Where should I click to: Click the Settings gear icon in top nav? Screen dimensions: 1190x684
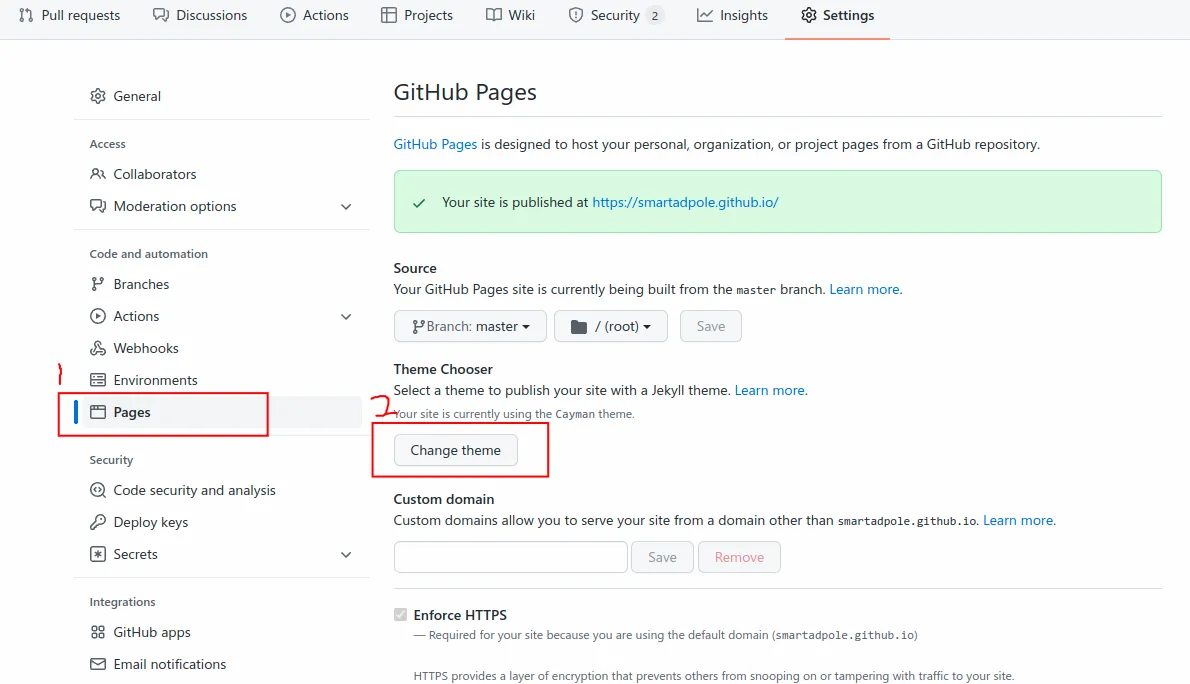[x=809, y=15]
